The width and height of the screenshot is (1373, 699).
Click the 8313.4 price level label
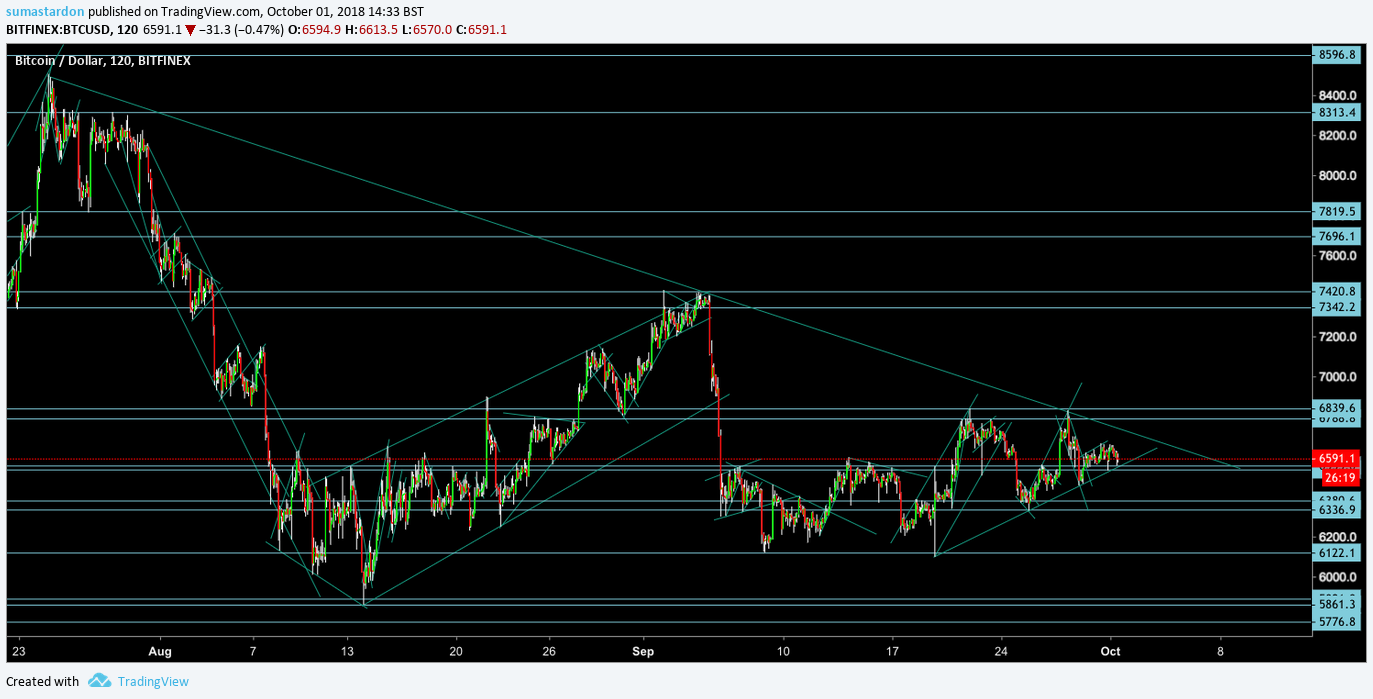pos(1337,112)
